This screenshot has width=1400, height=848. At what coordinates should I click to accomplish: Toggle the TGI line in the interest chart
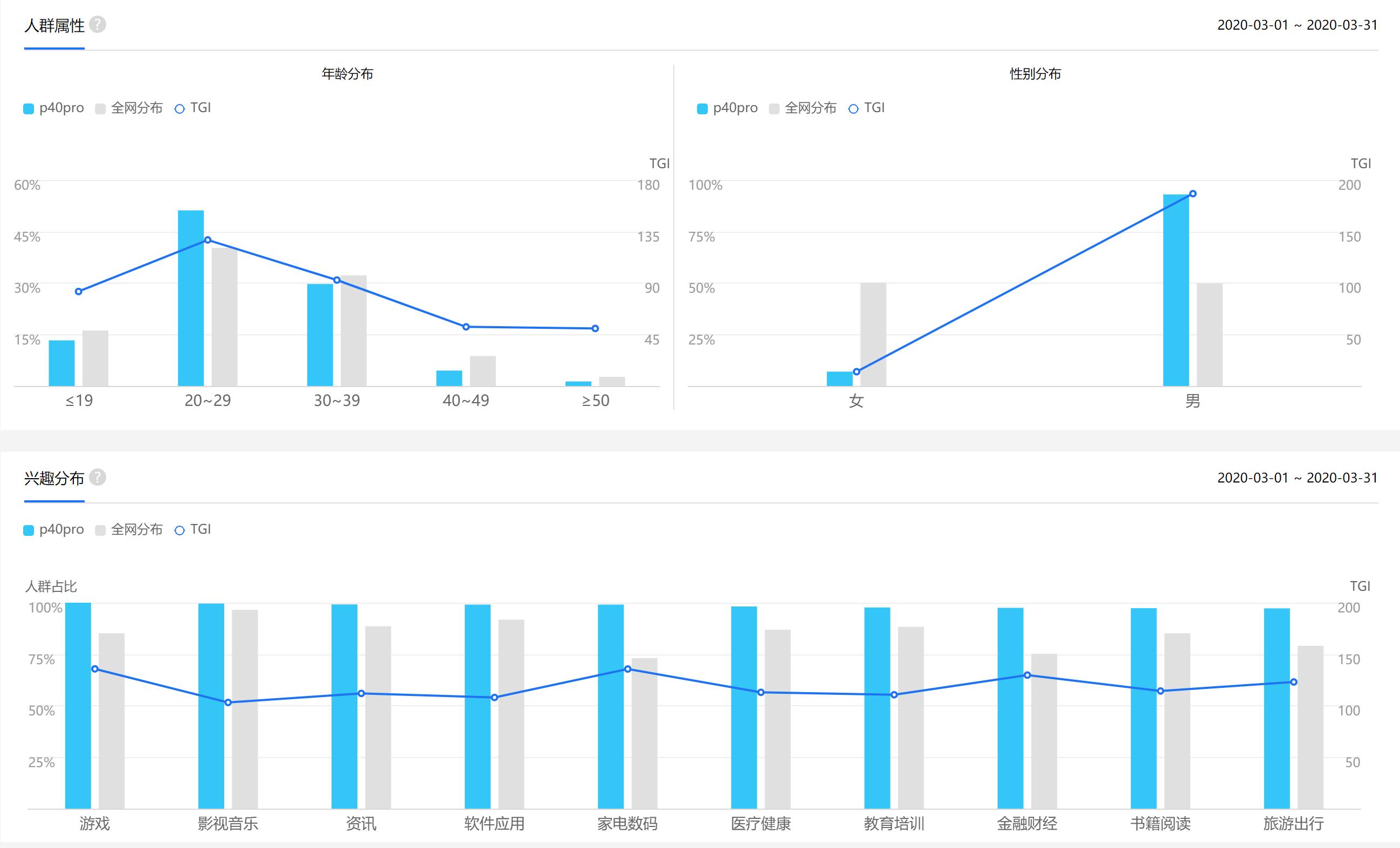pyautogui.click(x=180, y=529)
